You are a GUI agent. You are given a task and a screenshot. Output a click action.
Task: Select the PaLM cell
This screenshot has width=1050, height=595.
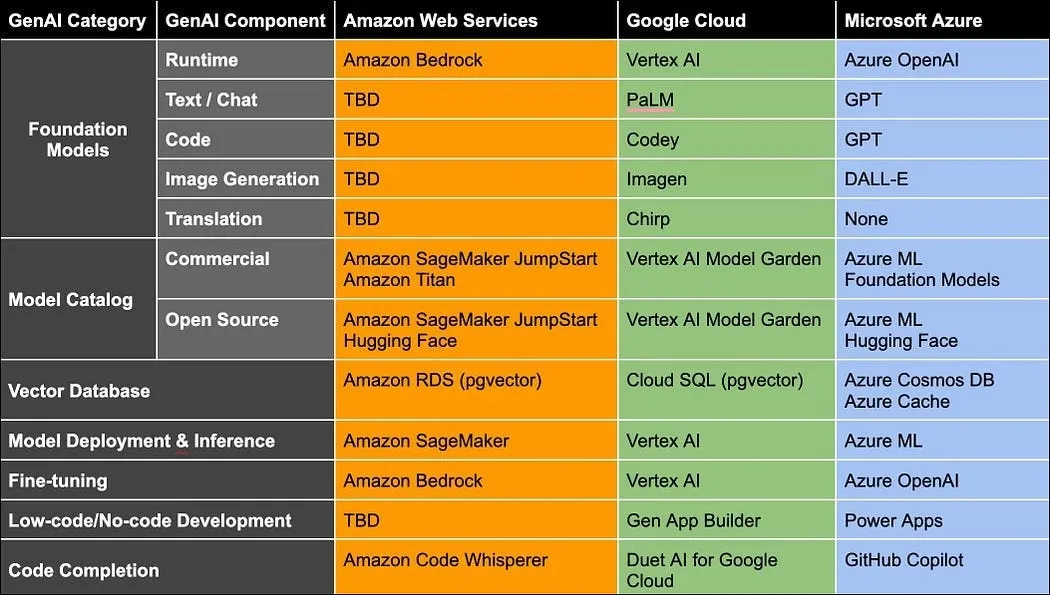click(x=727, y=100)
